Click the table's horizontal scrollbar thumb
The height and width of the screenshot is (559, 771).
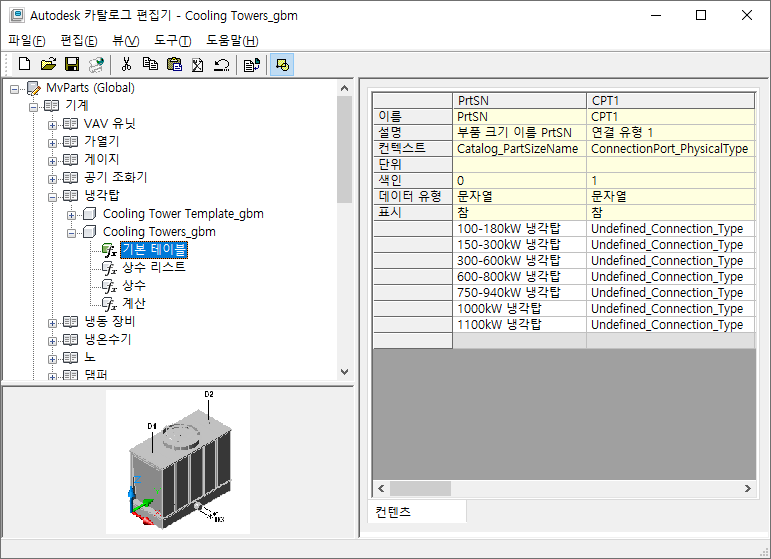tap(420, 488)
